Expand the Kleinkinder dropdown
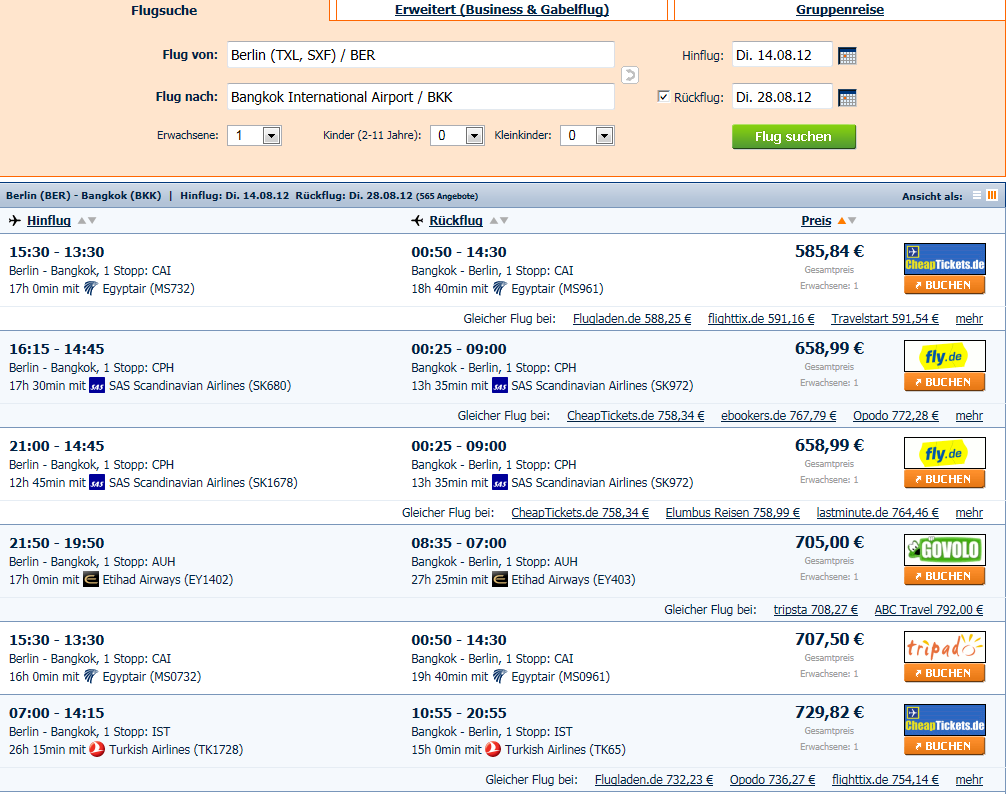1008x794 pixels. 587,136
